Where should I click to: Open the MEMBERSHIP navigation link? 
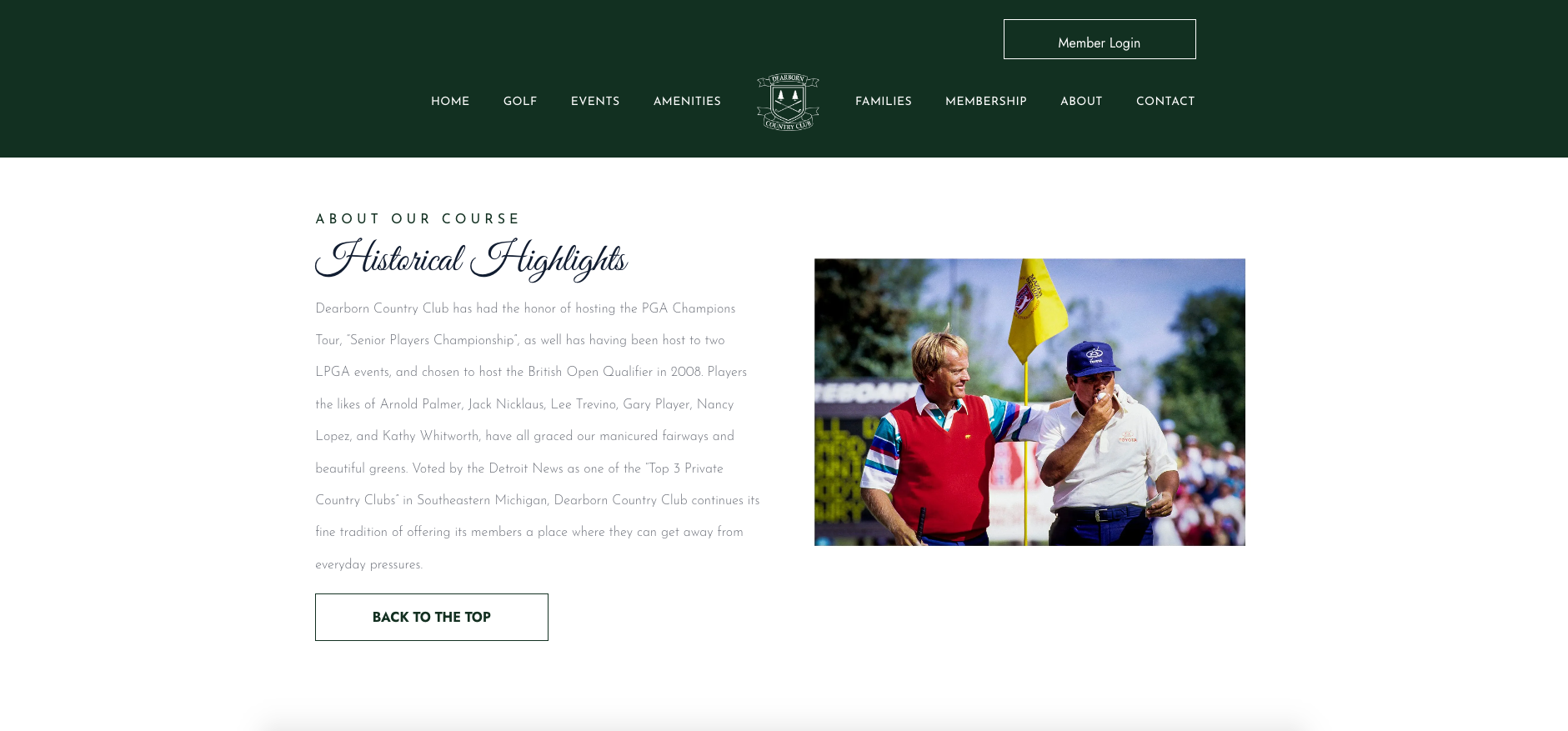pyautogui.click(x=986, y=101)
